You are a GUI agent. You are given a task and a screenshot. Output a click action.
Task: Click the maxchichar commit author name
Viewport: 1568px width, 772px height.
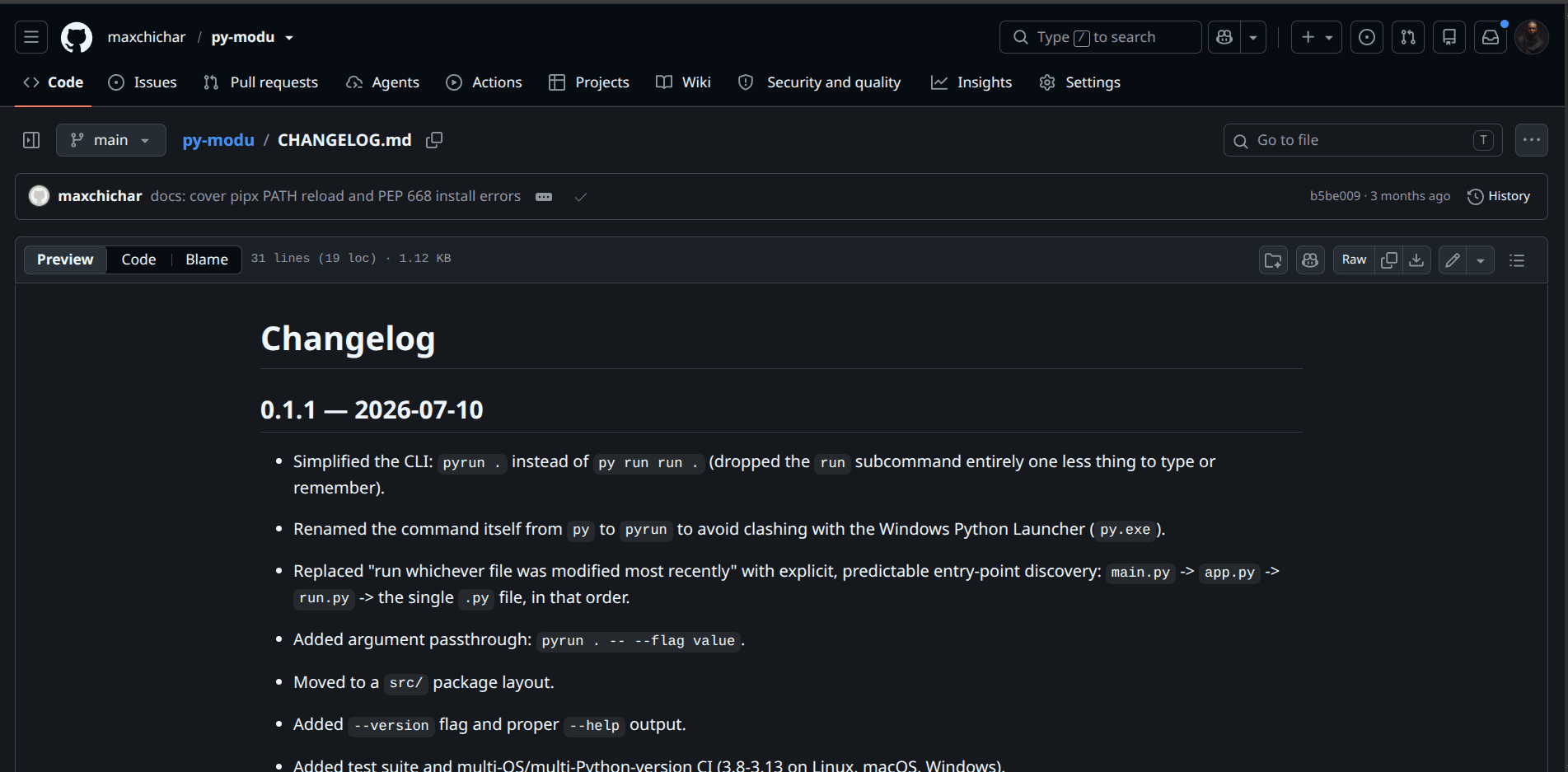(100, 196)
